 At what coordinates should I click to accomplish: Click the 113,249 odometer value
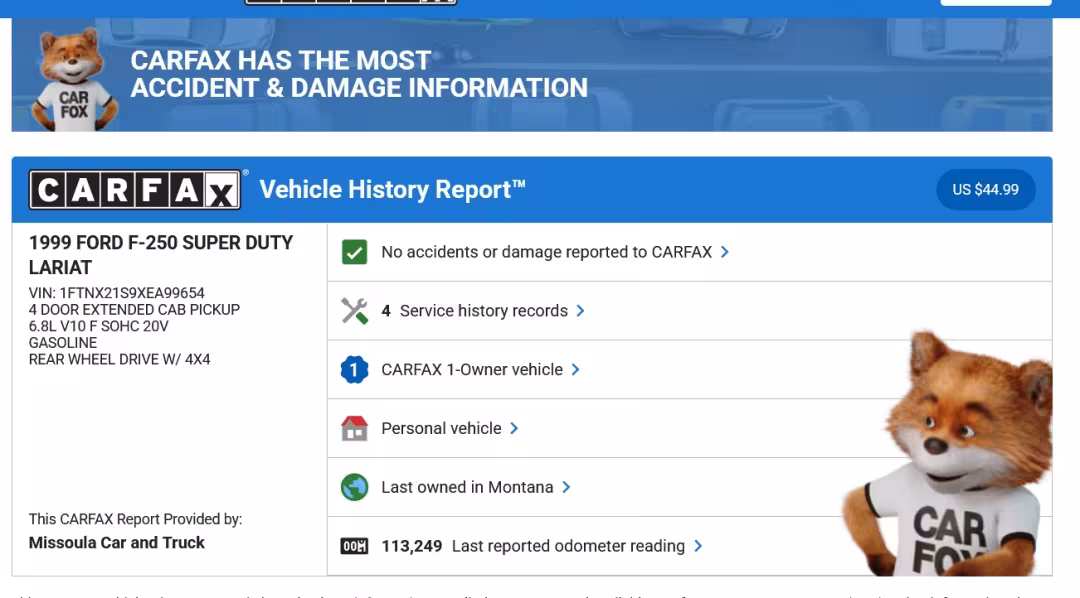click(x=412, y=546)
